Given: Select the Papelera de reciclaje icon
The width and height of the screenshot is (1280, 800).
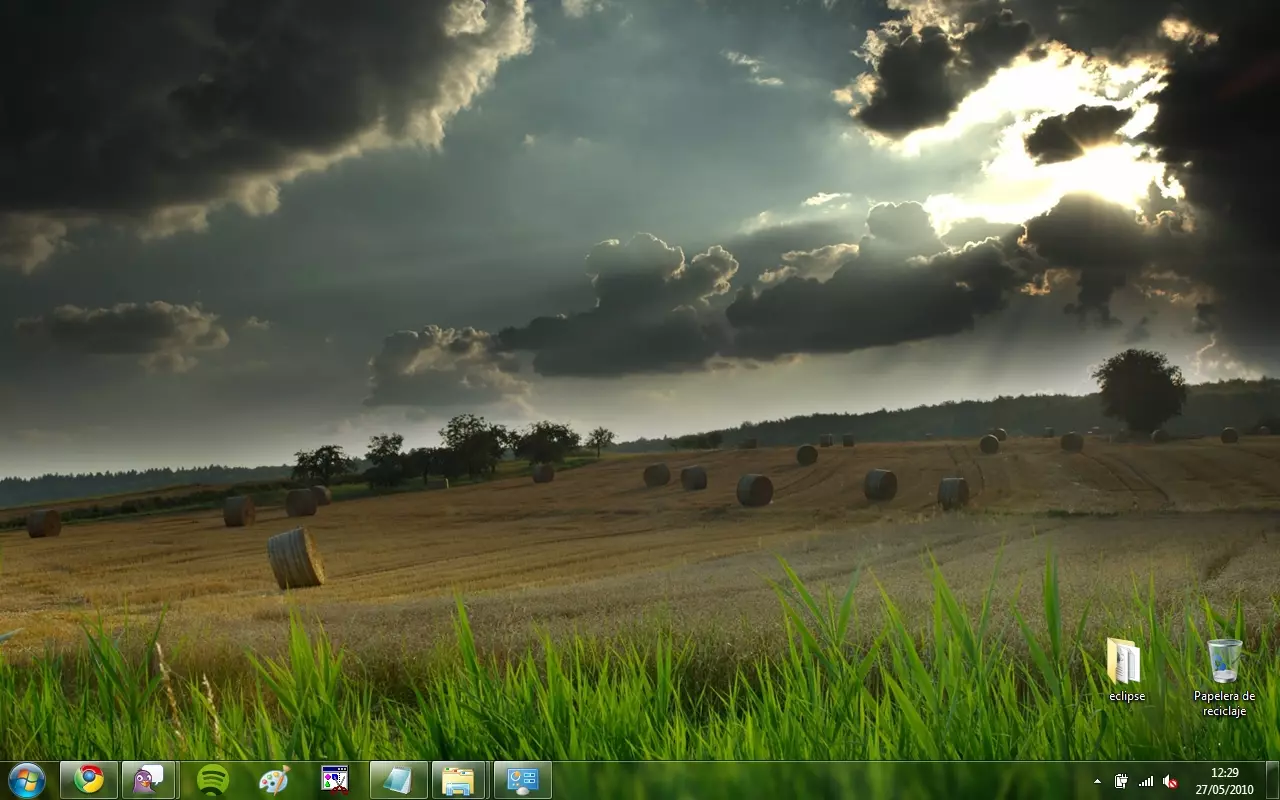Looking at the screenshot, I should point(1224,677).
